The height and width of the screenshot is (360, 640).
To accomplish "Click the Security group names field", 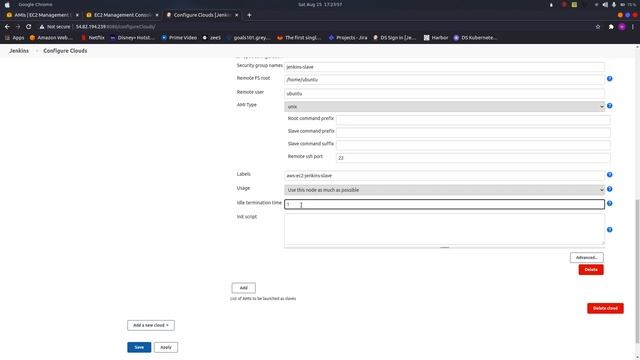I will pos(444,67).
